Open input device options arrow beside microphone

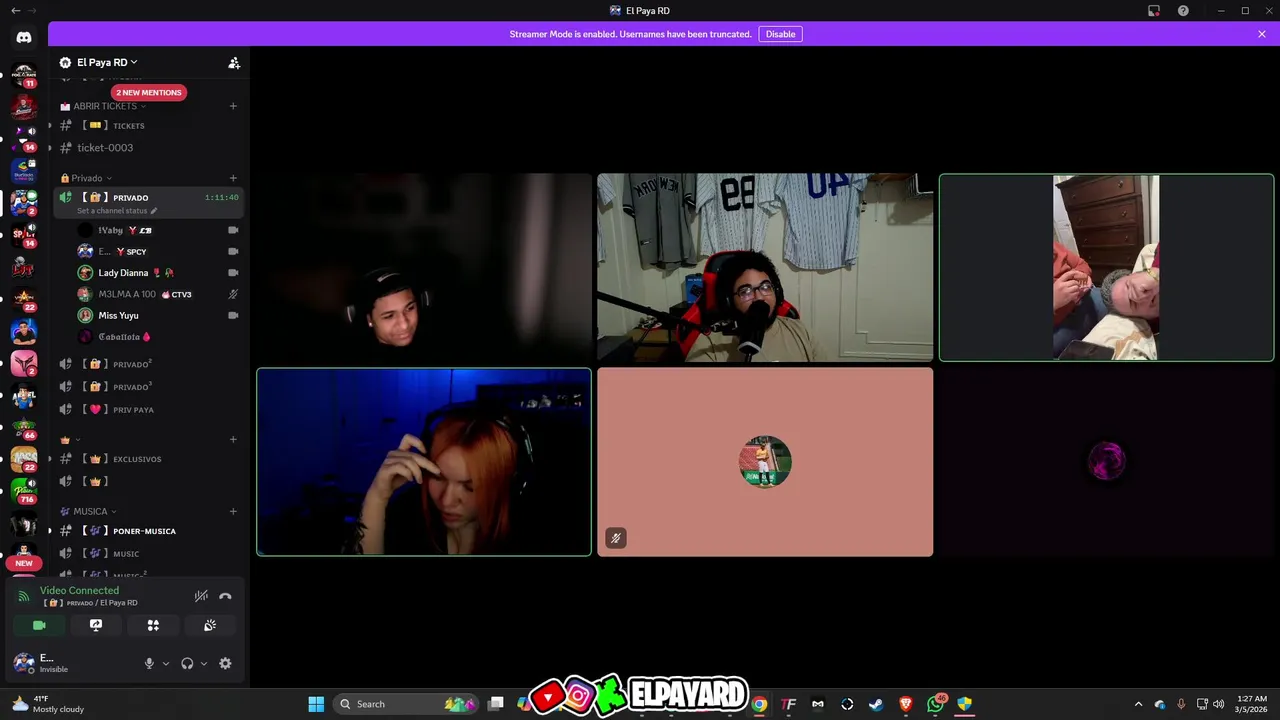(166, 663)
